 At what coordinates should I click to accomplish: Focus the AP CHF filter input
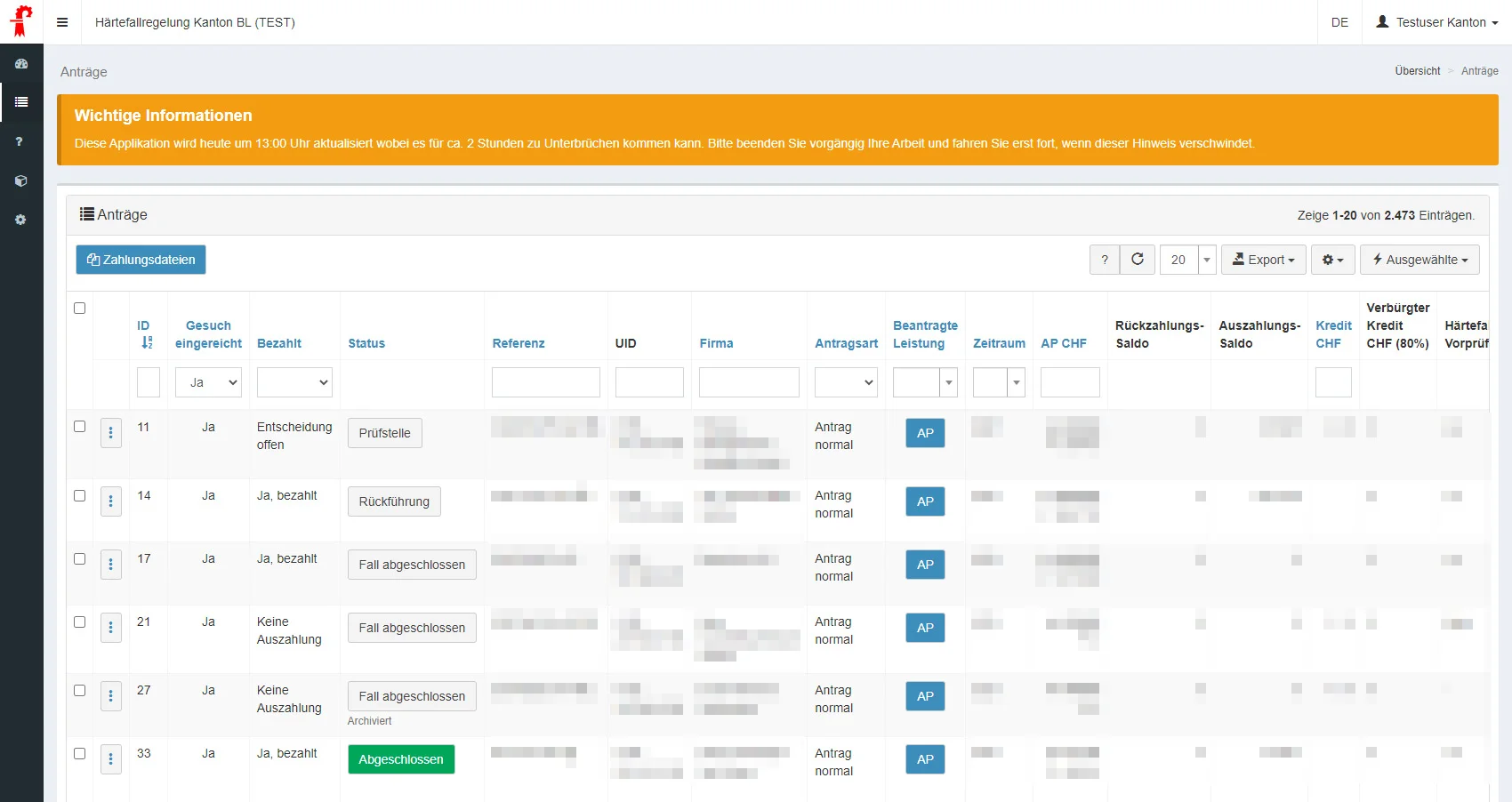click(1070, 382)
